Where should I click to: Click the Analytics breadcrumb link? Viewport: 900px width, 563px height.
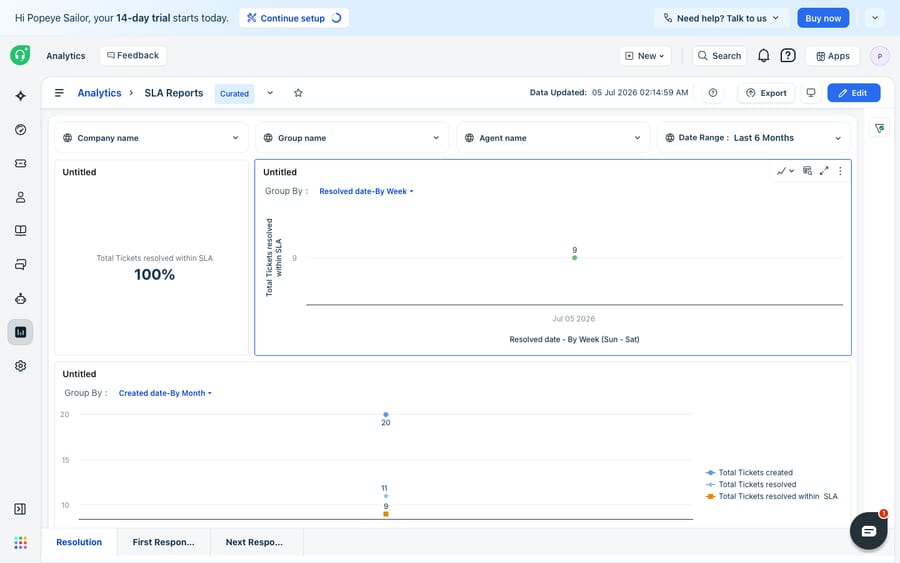[99, 93]
